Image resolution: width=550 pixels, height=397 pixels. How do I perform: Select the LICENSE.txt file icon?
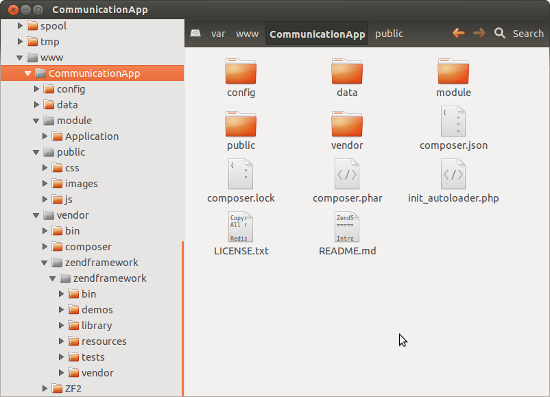(x=240, y=227)
